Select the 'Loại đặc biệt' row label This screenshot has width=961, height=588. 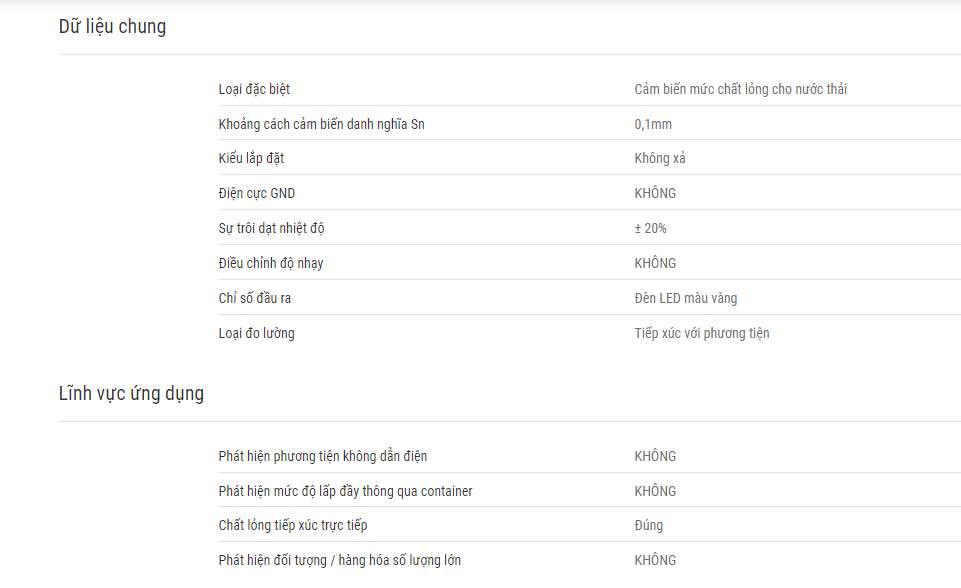point(254,90)
